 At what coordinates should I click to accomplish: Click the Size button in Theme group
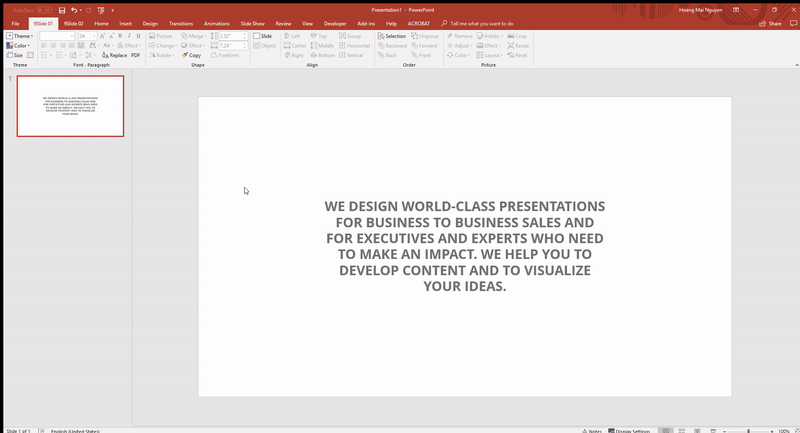point(15,55)
